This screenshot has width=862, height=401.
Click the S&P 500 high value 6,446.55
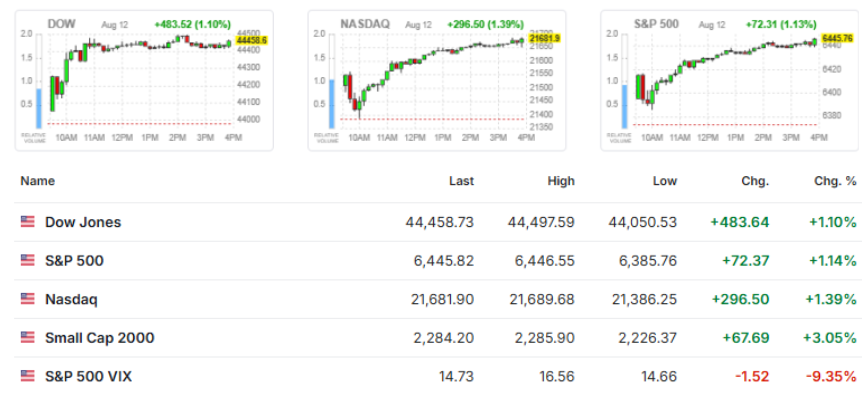click(545, 261)
